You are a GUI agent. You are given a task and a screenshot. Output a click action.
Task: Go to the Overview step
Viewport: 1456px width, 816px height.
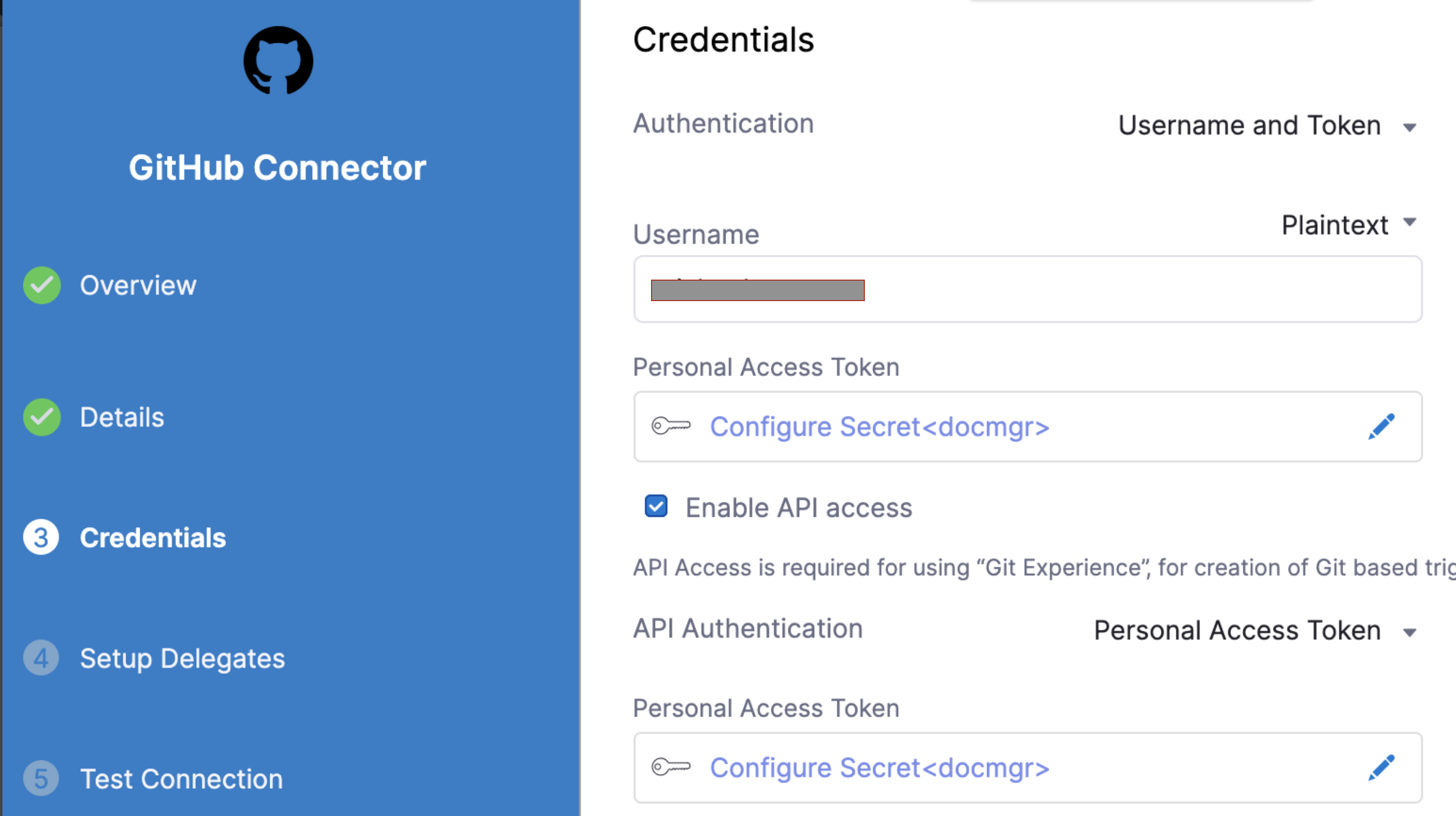click(138, 285)
